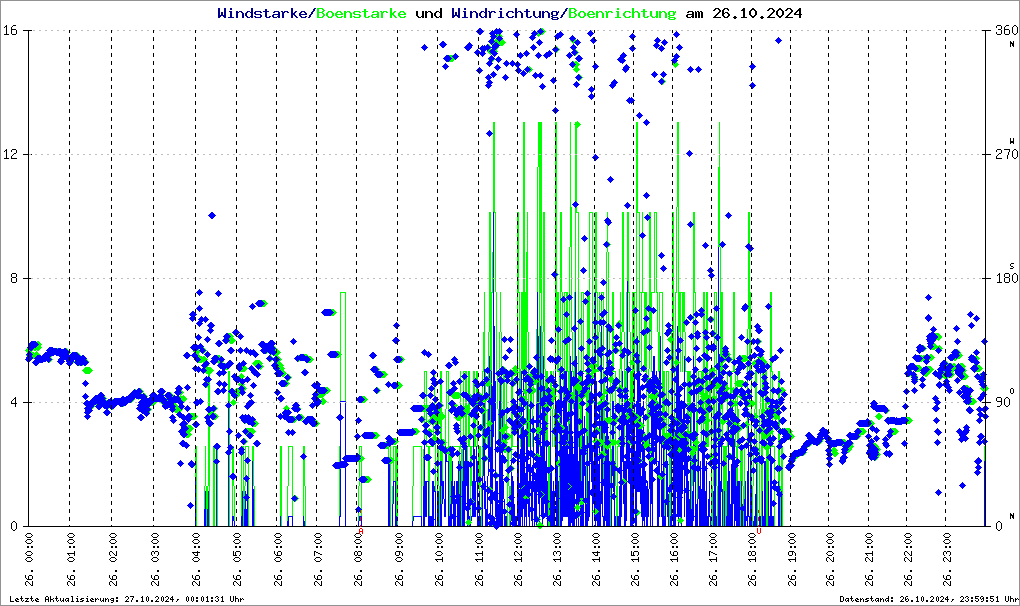
Task: Click the left axis value 16
Action: pyautogui.click(x=9, y=31)
